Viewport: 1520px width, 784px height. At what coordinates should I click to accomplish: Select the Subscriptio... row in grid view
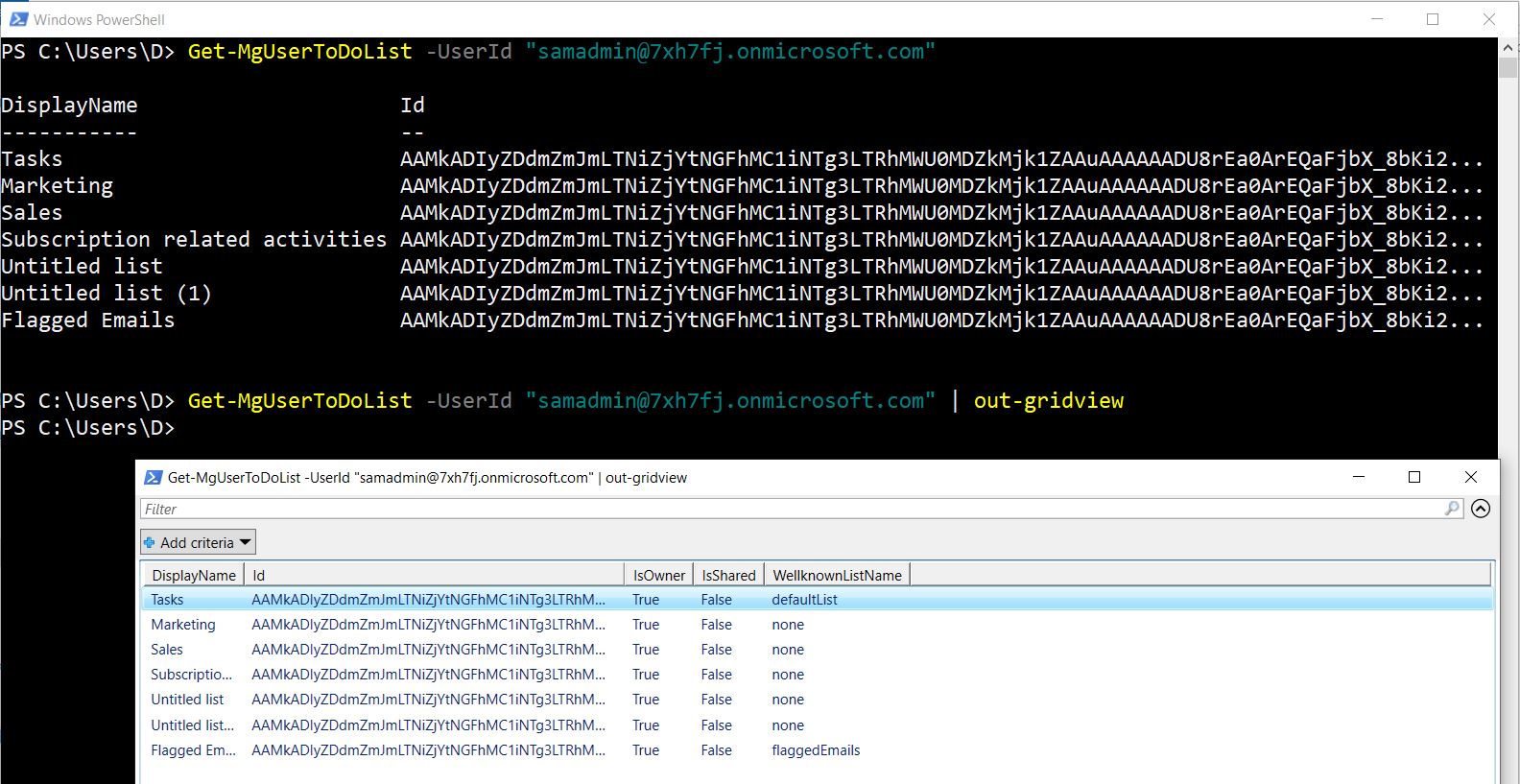pyautogui.click(x=818, y=675)
